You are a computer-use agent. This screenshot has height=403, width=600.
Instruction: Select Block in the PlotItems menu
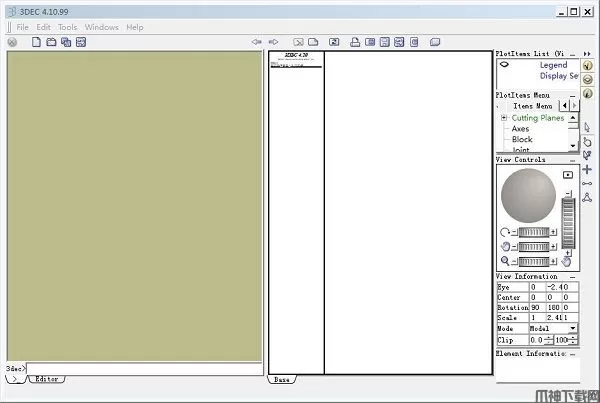click(x=522, y=140)
